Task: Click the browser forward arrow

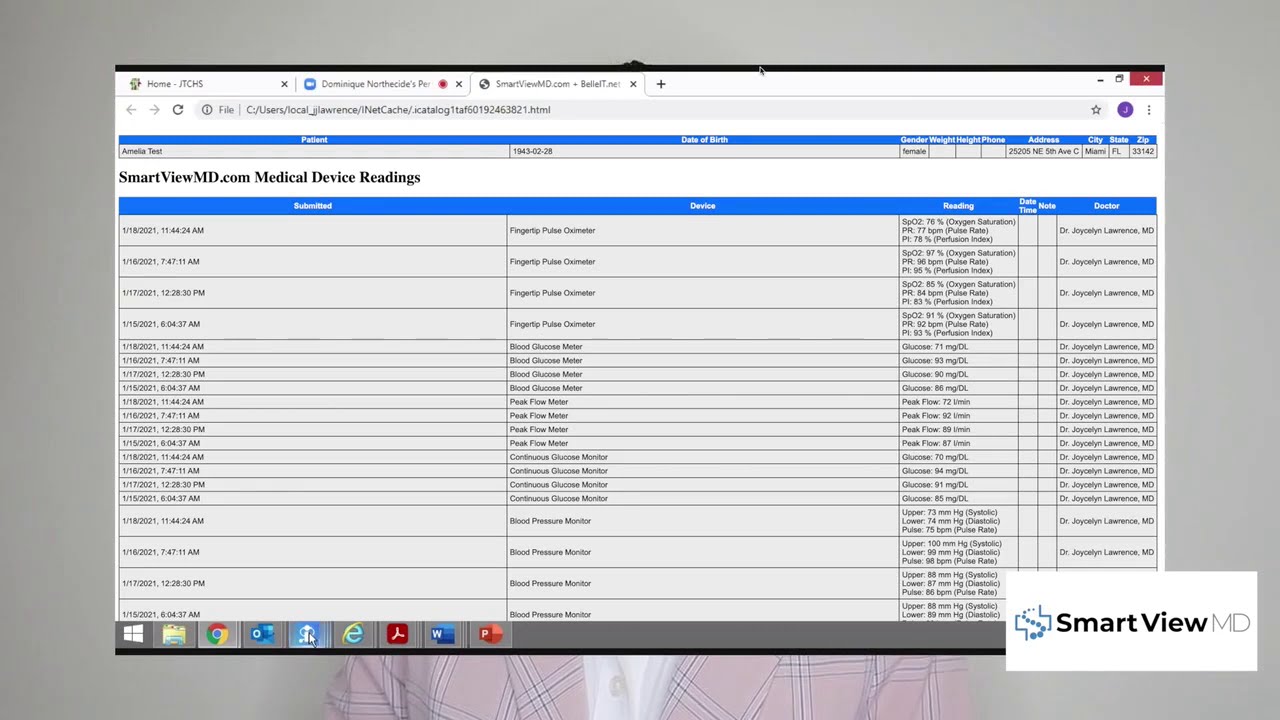Action: (154, 110)
